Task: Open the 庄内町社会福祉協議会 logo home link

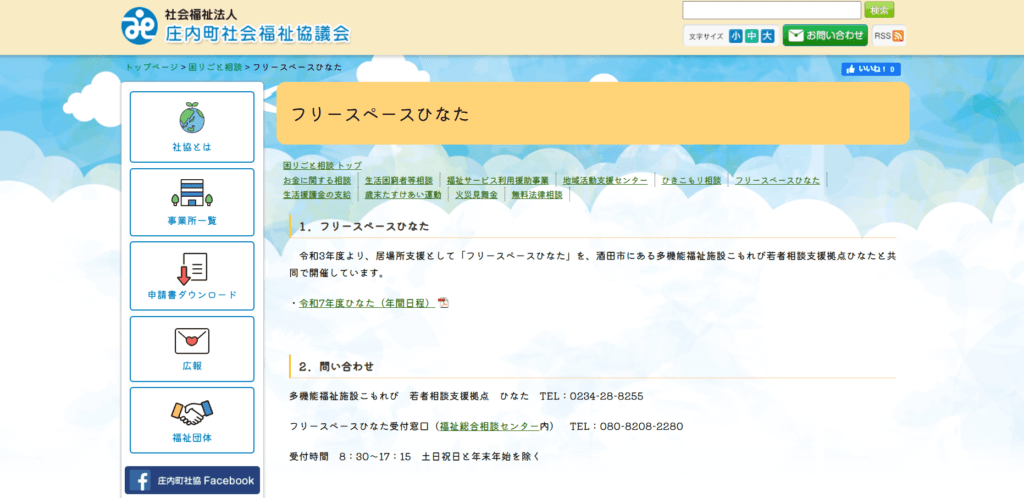Action: [236, 25]
